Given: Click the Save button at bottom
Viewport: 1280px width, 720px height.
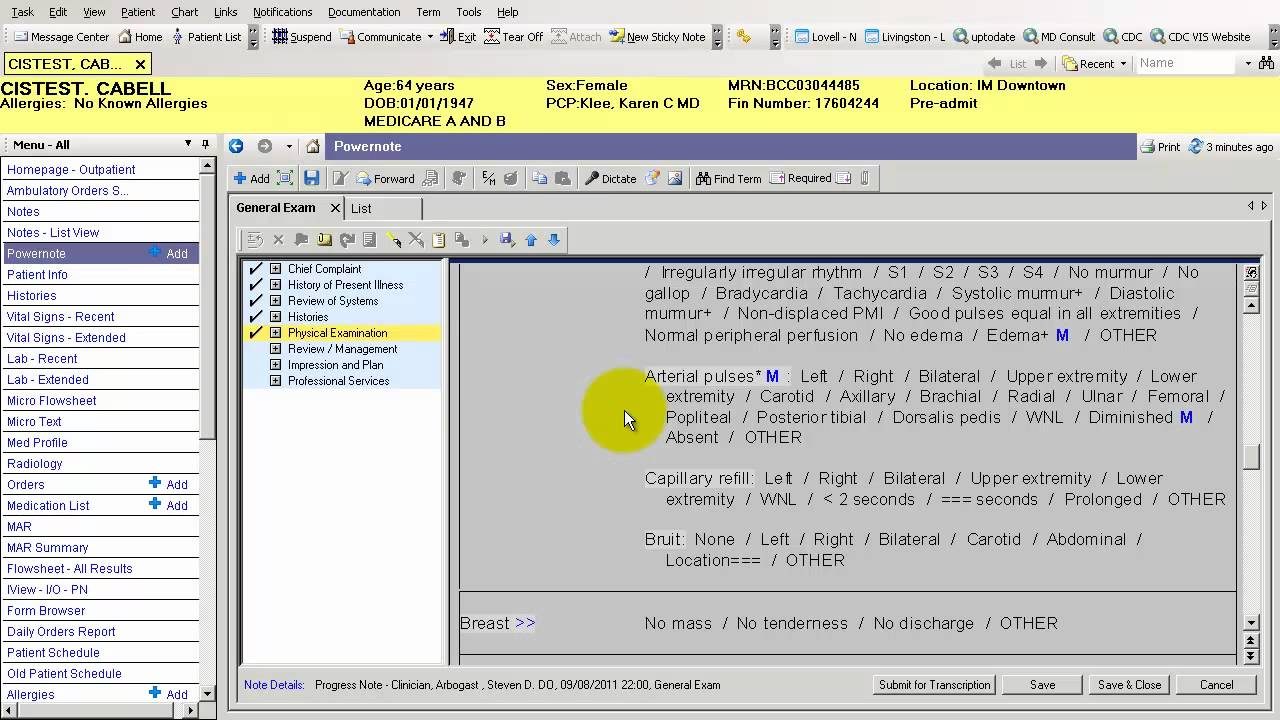Looking at the screenshot, I should 1042,685.
